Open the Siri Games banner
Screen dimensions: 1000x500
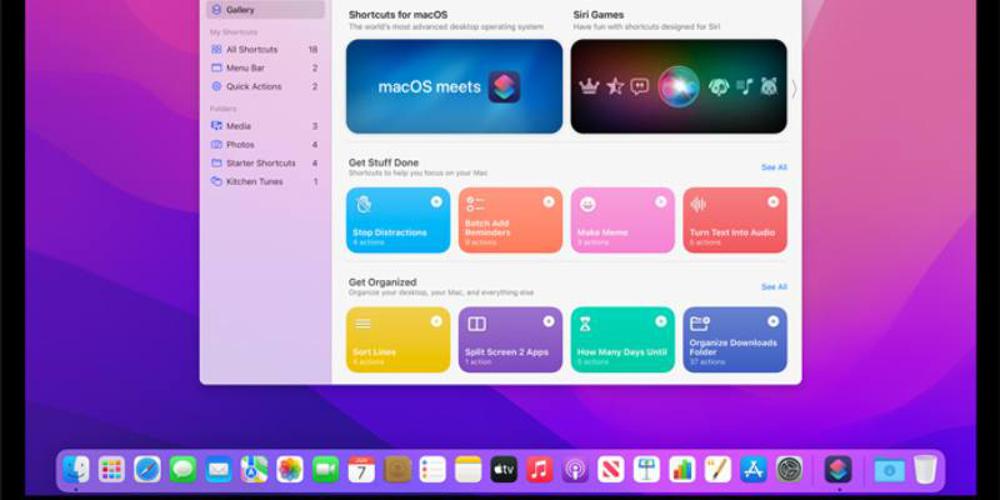(679, 87)
